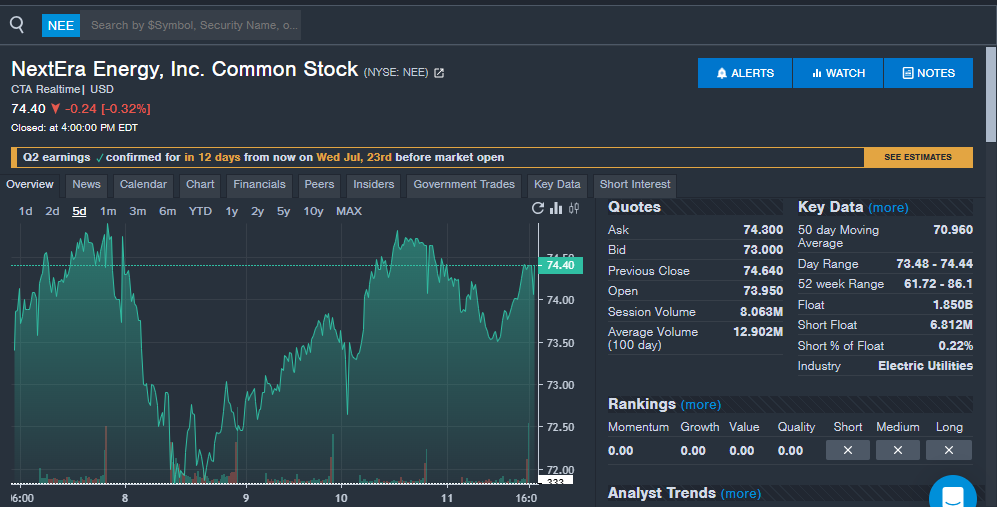Select the 6m chart range
Viewport: 997px width, 507px height.
(x=167, y=211)
